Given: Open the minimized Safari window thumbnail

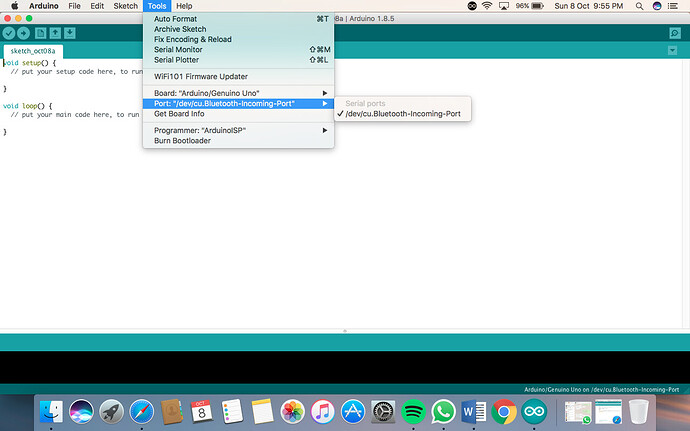Looking at the screenshot, I should 608,412.
